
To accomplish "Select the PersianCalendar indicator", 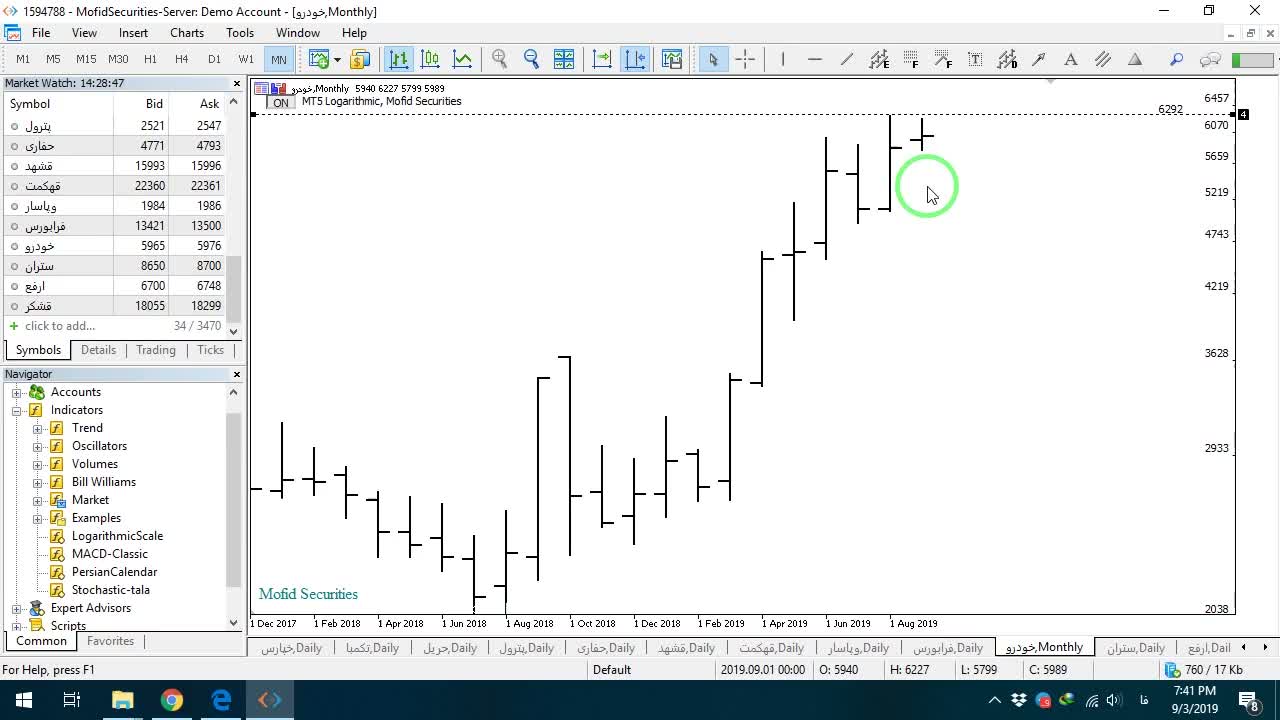I will coord(114,572).
